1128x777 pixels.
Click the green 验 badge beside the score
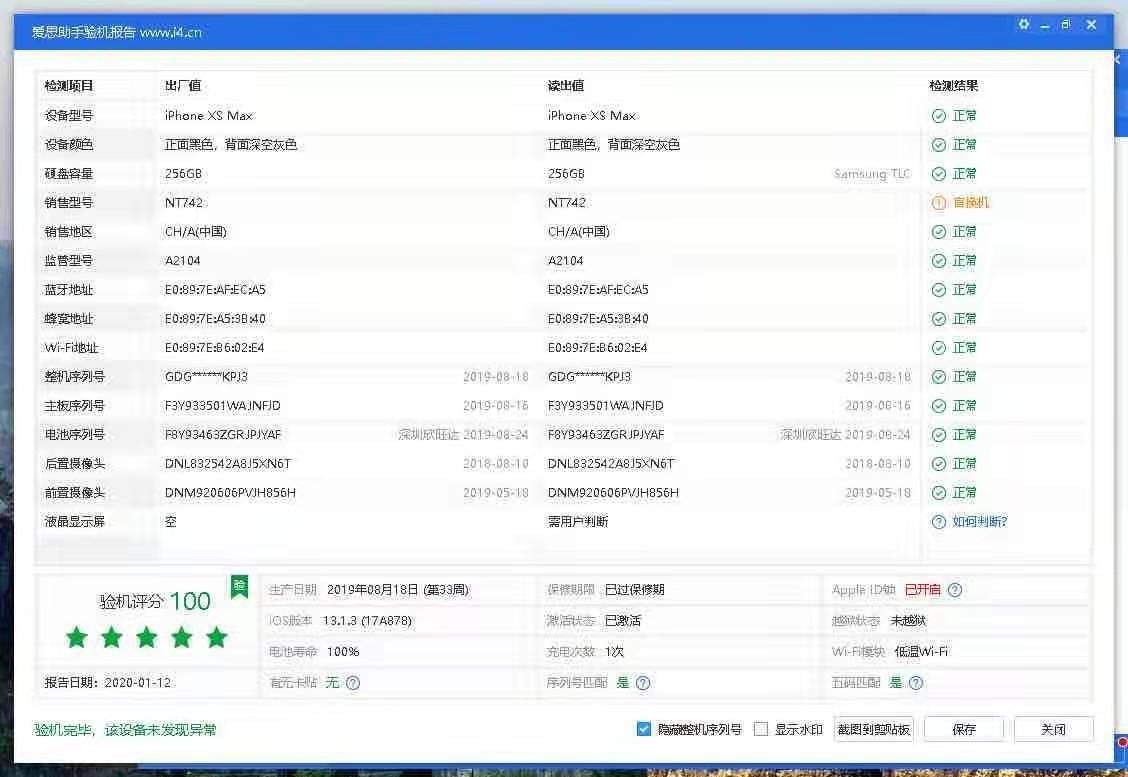[x=239, y=586]
